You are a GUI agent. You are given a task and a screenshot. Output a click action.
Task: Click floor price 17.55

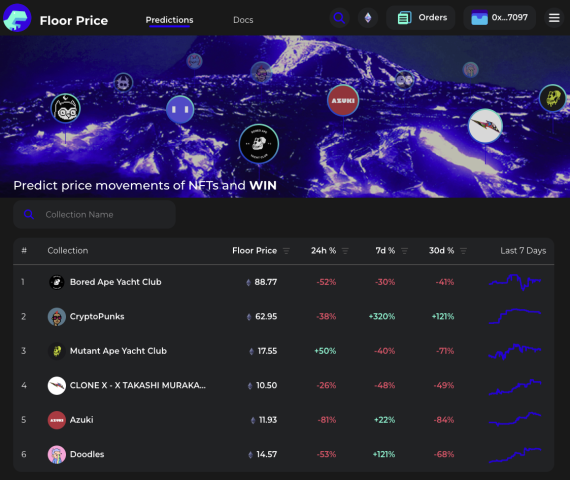click(x=267, y=351)
